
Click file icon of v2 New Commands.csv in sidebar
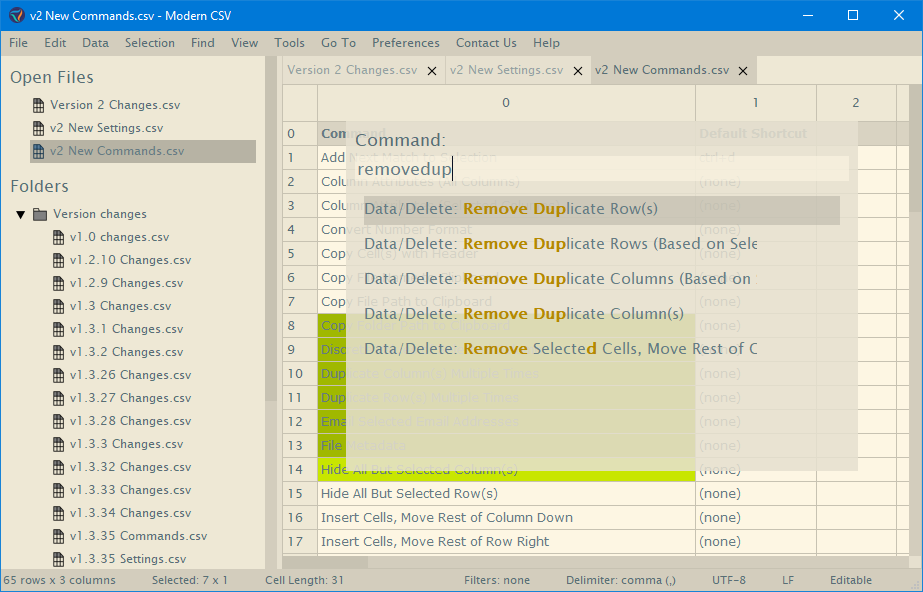pos(38,151)
